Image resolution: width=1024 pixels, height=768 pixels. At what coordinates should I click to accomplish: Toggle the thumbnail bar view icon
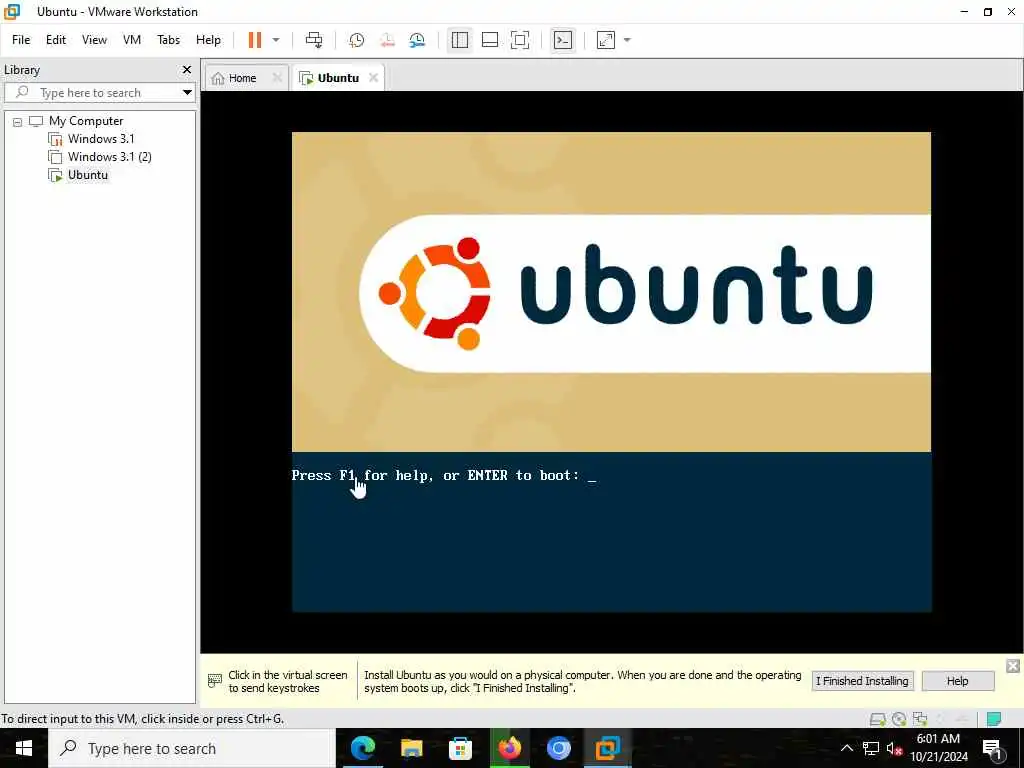pyautogui.click(x=490, y=40)
